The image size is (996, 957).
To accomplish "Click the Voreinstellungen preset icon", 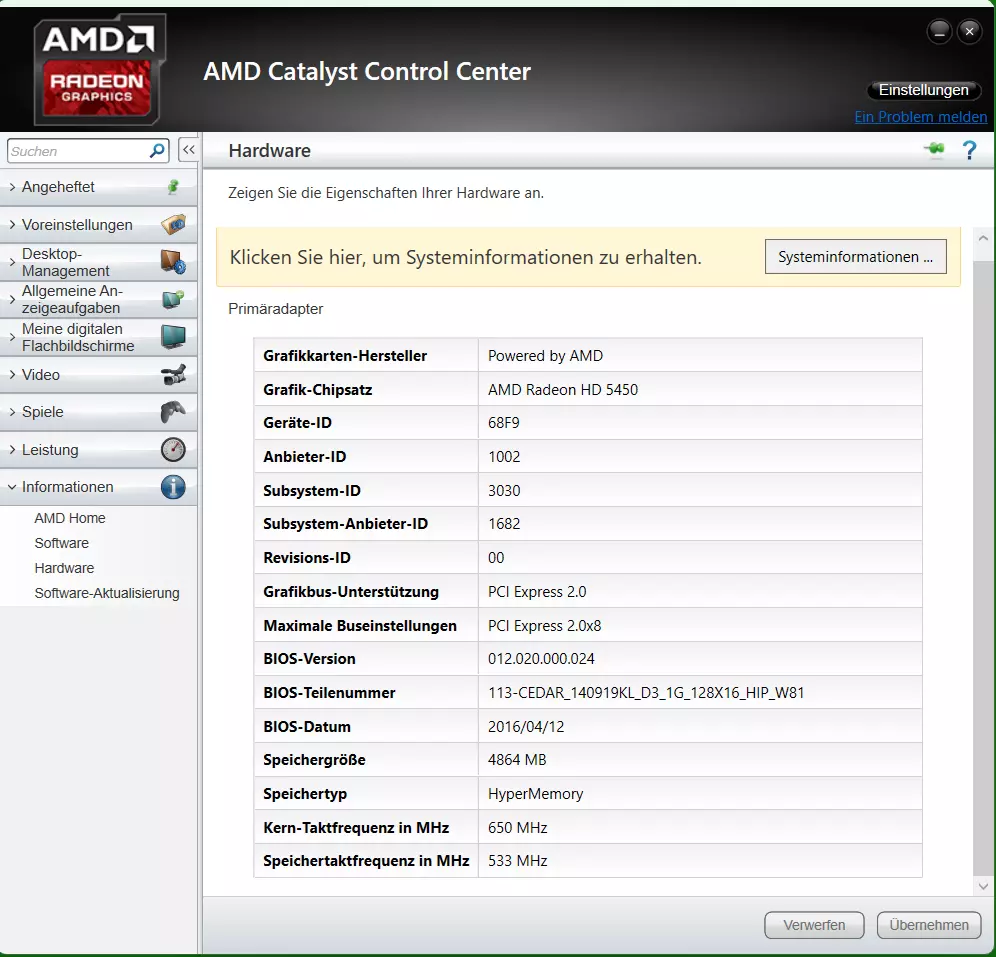I will tap(173, 224).
